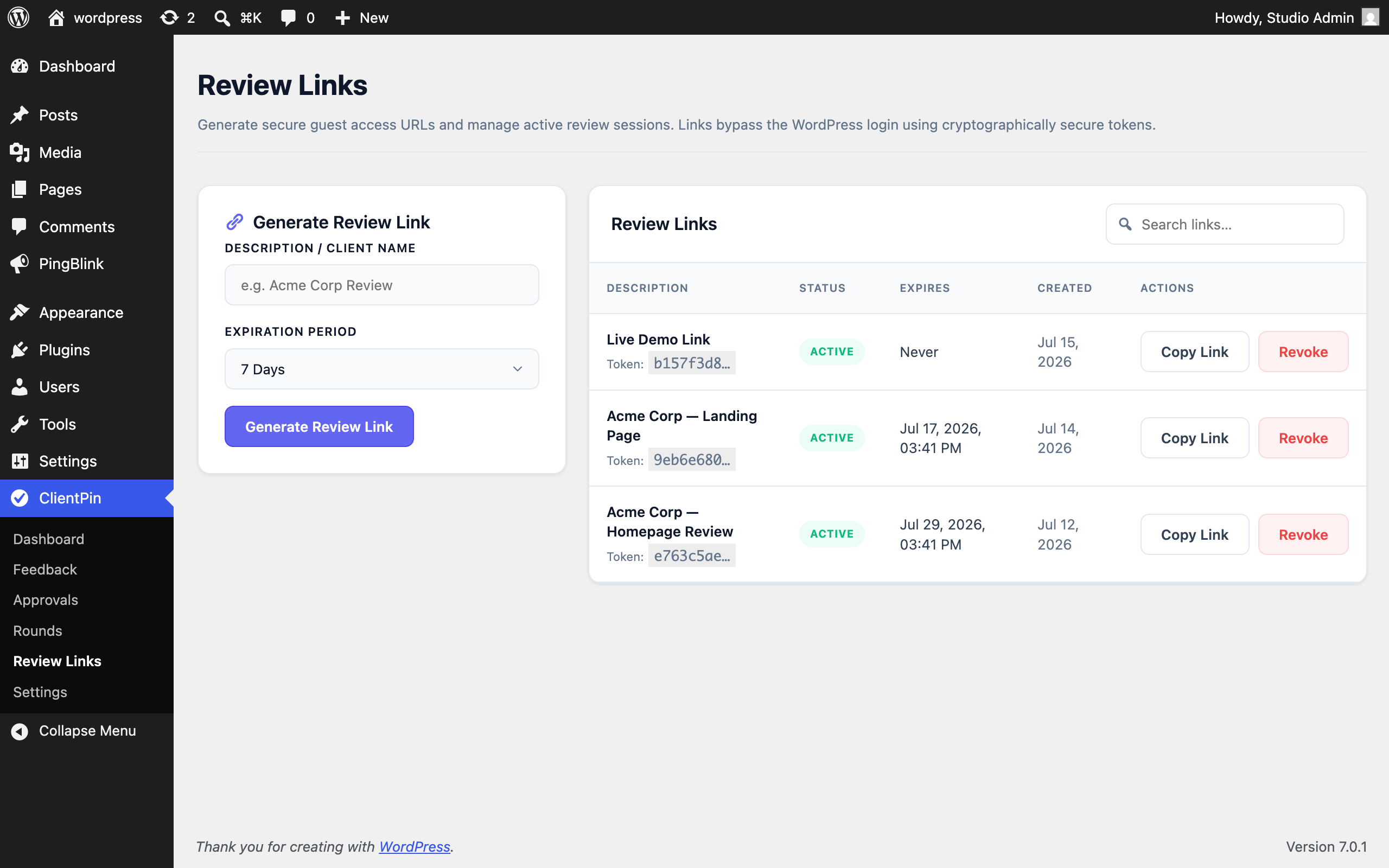
Task: Revoke the Live Demo Link
Action: pyautogui.click(x=1303, y=352)
